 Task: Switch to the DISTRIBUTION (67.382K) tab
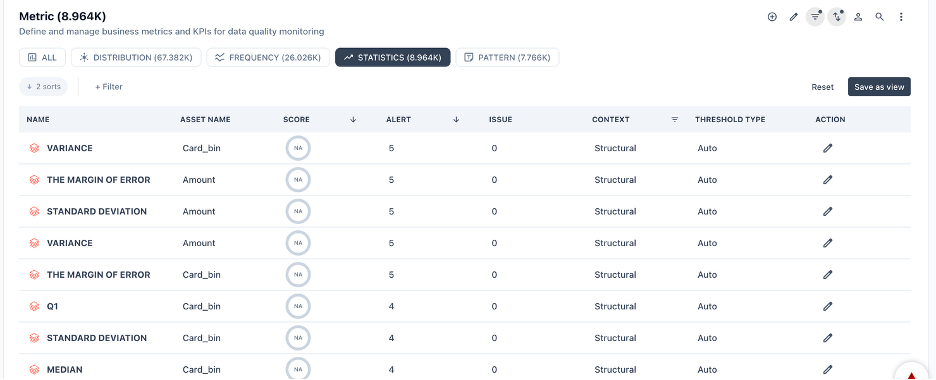point(136,57)
